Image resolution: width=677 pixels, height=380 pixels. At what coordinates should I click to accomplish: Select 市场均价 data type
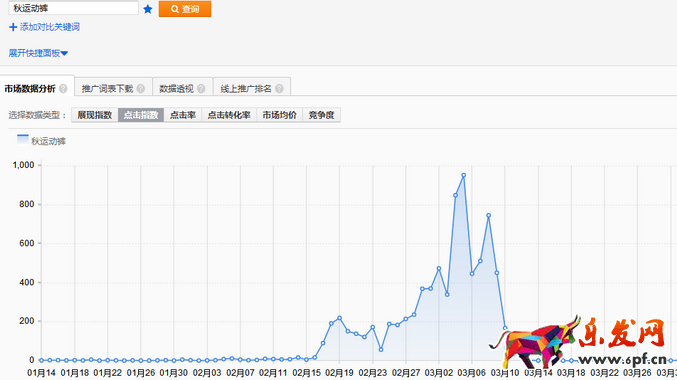pos(279,115)
